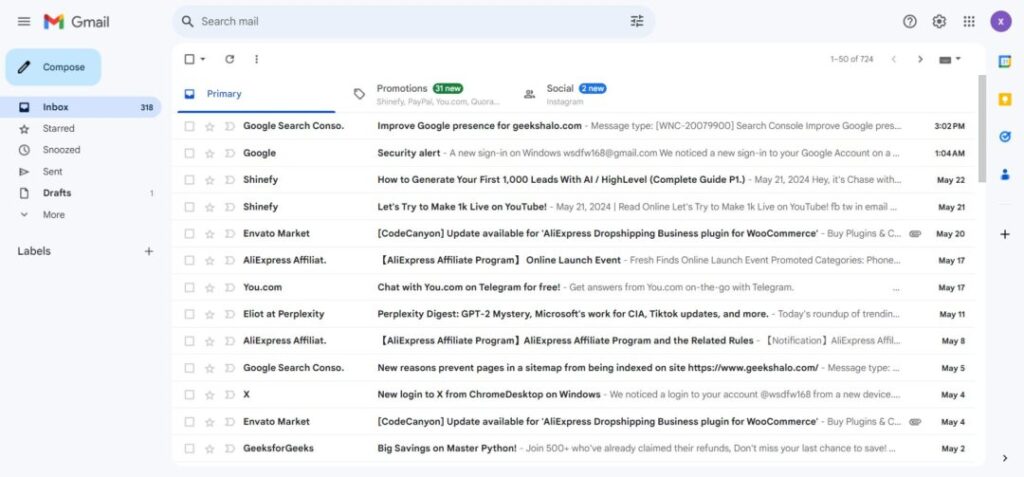Screen dimensions: 1024x477
Task: Open AliExpress 'Related Rules' May 8 email
Action: [575, 341]
